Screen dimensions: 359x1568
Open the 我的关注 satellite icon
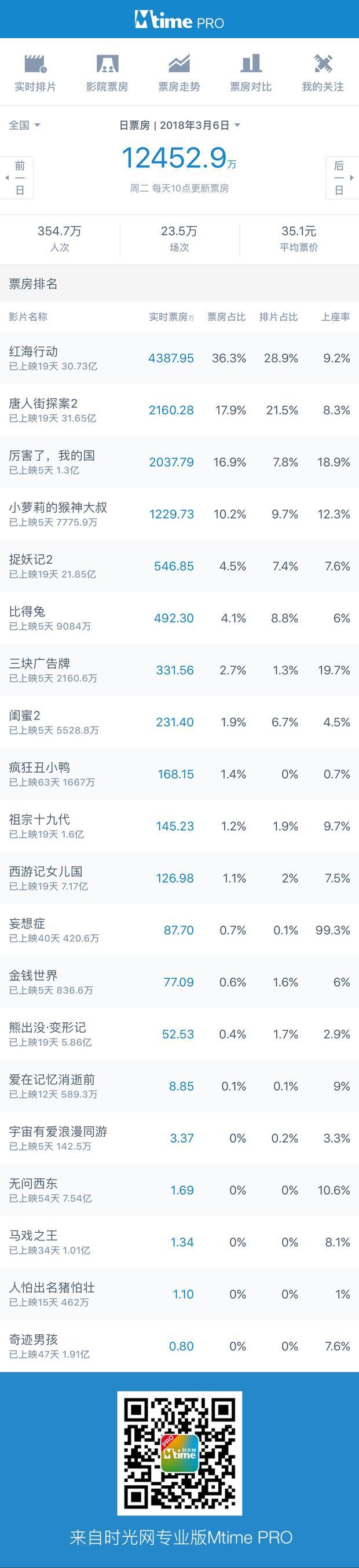323,64
